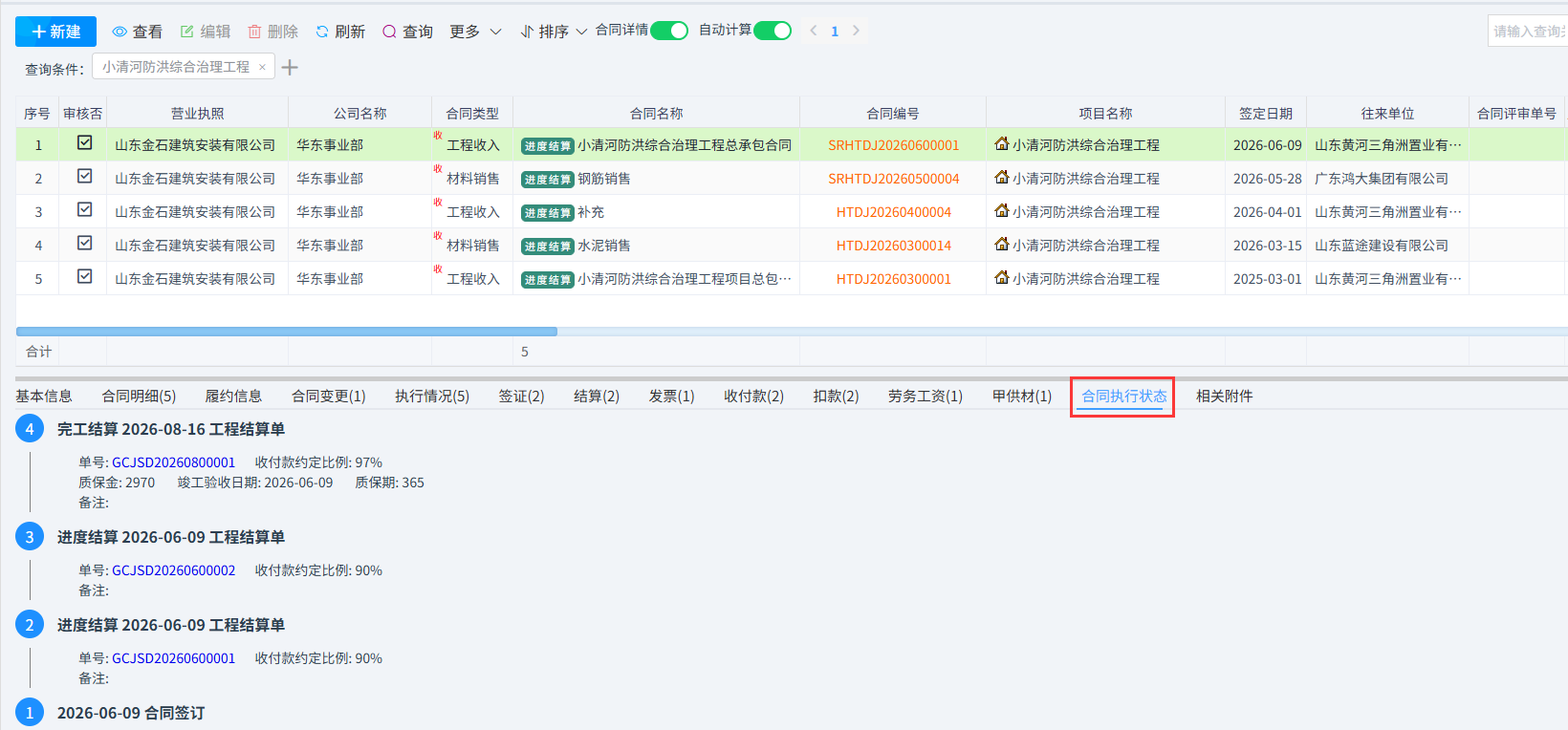Click house icon in row HTDJ20260300001
The image size is (1568, 730).
tap(1002, 277)
